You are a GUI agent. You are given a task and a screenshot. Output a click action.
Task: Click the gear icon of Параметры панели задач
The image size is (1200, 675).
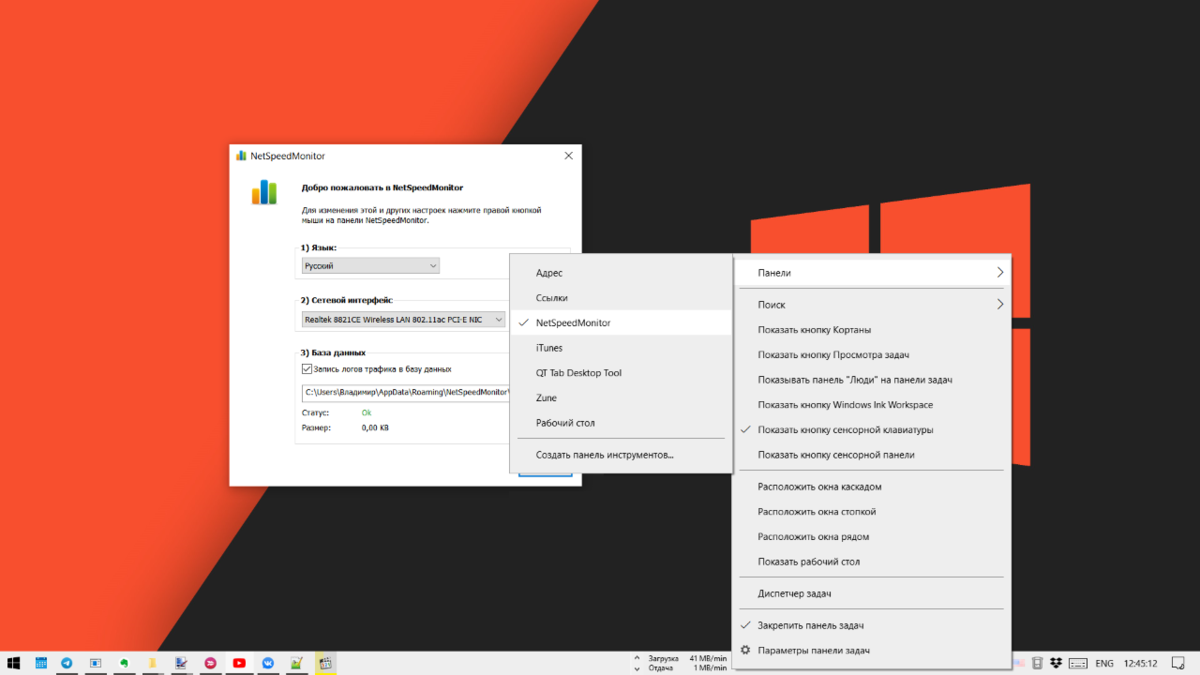pos(745,650)
